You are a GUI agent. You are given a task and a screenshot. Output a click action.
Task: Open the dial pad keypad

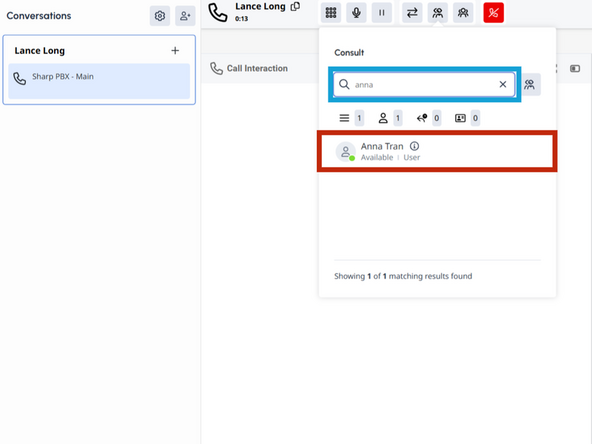(x=331, y=13)
